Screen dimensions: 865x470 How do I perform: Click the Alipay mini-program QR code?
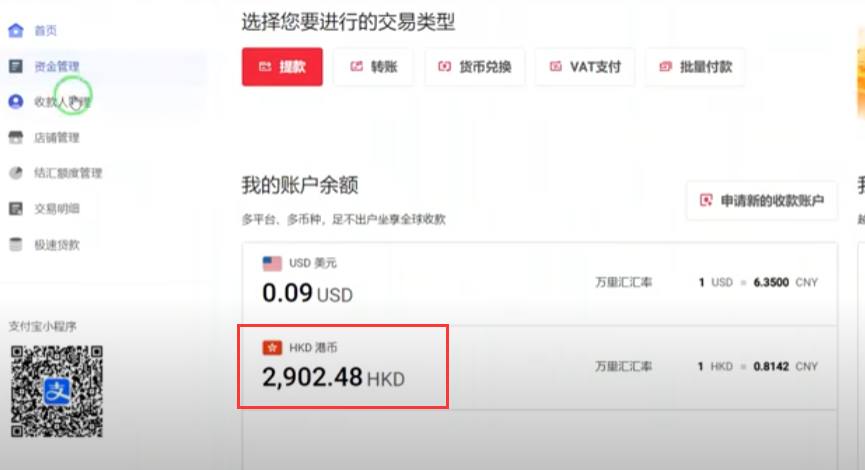point(57,391)
